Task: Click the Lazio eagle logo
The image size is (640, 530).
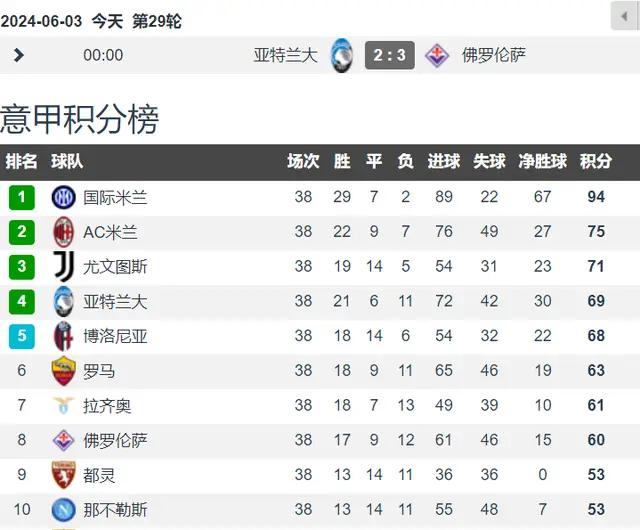Action: 63,405
